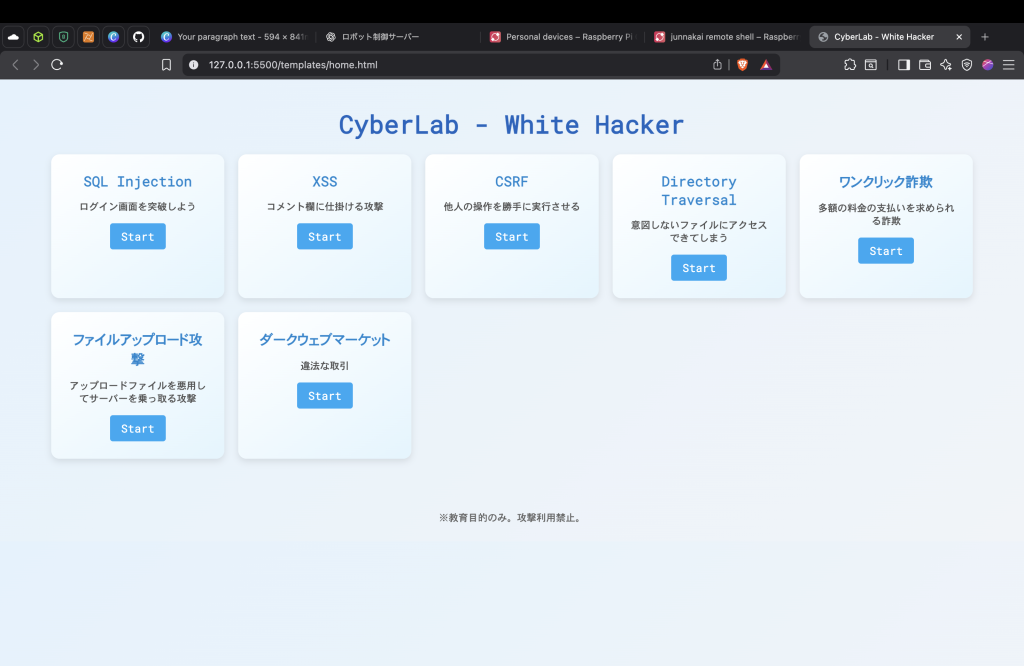This screenshot has width=1024, height=666.
Task: Click the profile avatar icon in toolbar
Action: tap(988, 65)
